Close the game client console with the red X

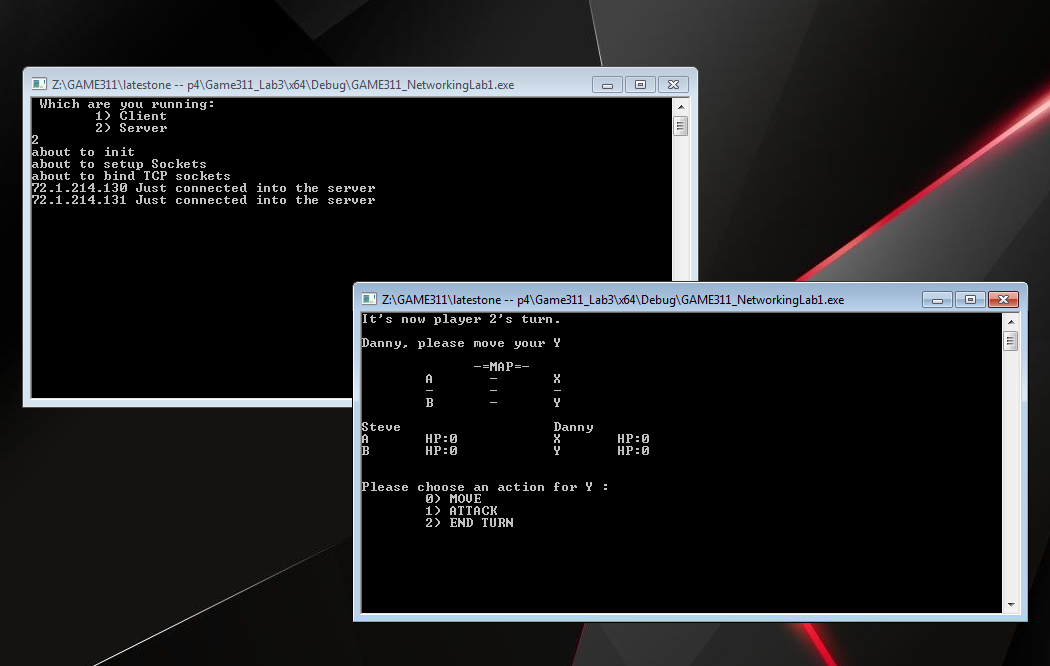pos(1003,300)
